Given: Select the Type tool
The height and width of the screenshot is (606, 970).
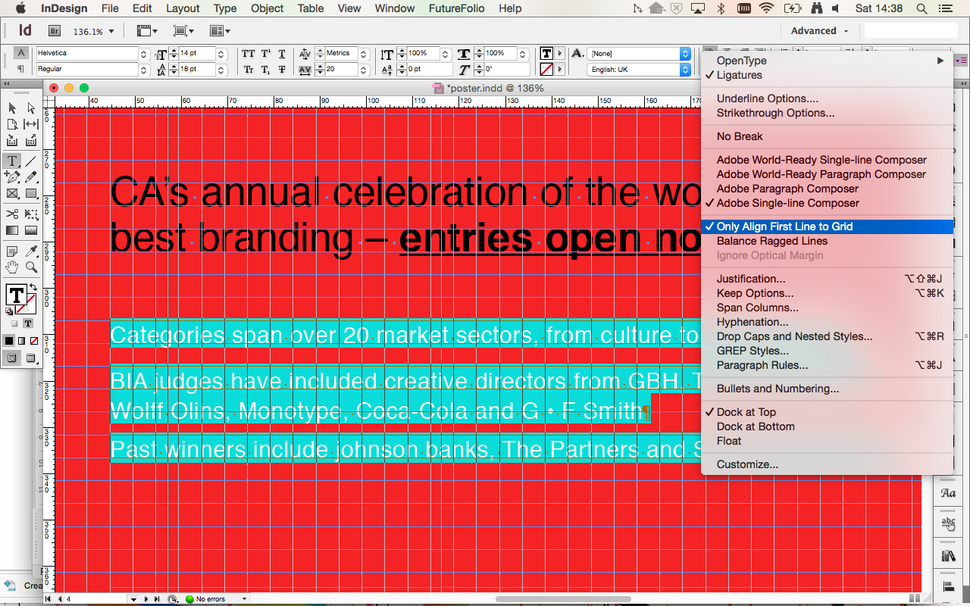Looking at the screenshot, I should 11,160.
